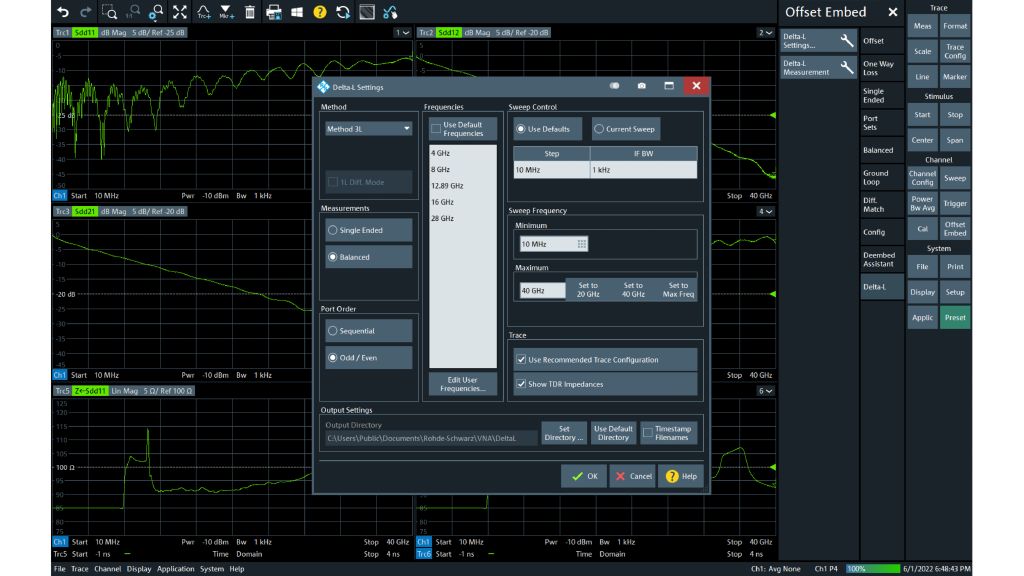Click the Mkr+ add marker icon

coord(226,13)
